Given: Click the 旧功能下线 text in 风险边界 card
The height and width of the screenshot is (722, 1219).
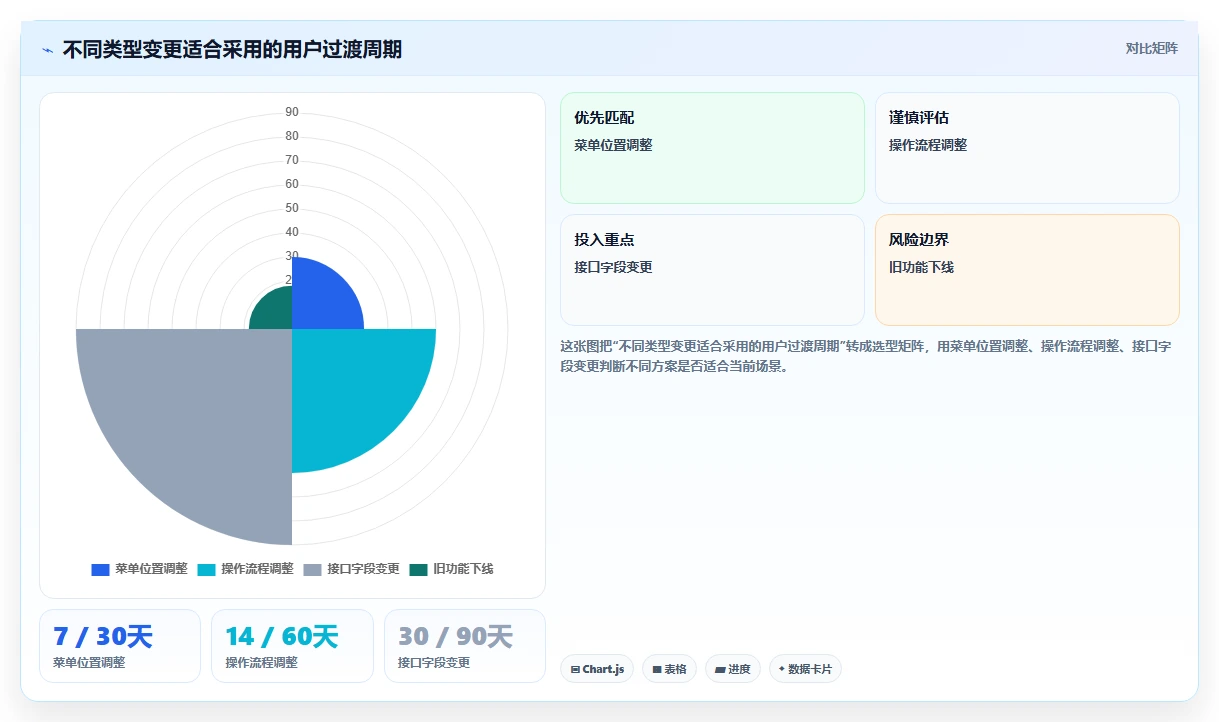Looking at the screenshot, I should tap(921, 267).
